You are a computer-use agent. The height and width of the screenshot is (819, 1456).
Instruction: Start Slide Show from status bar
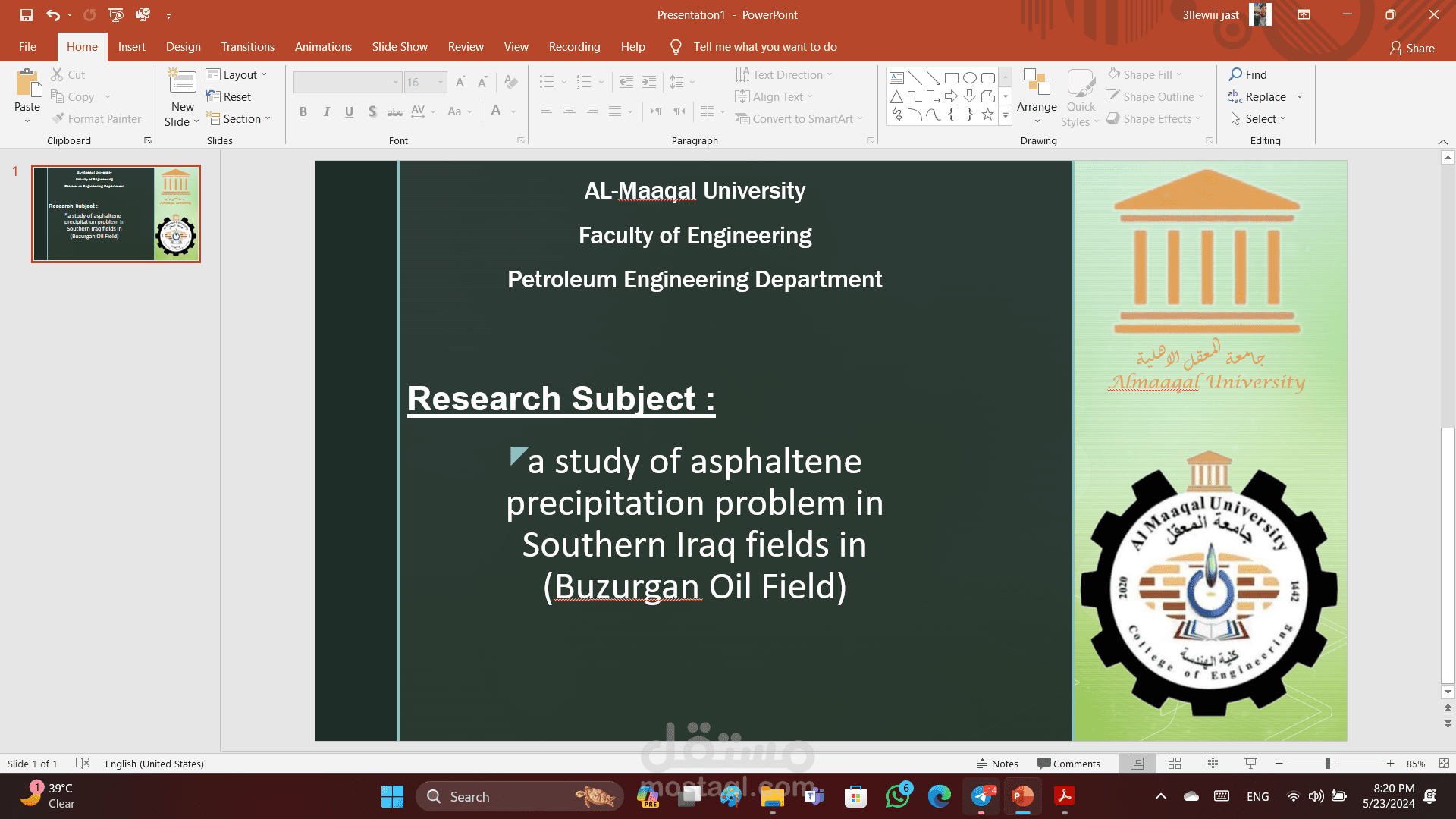point(1250,764)
